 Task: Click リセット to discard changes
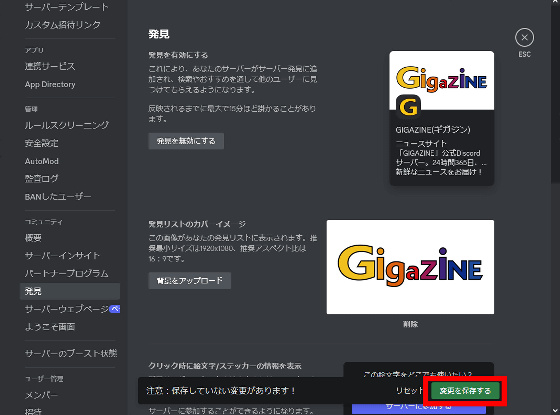pyautogui.click(x=409, y=391)
